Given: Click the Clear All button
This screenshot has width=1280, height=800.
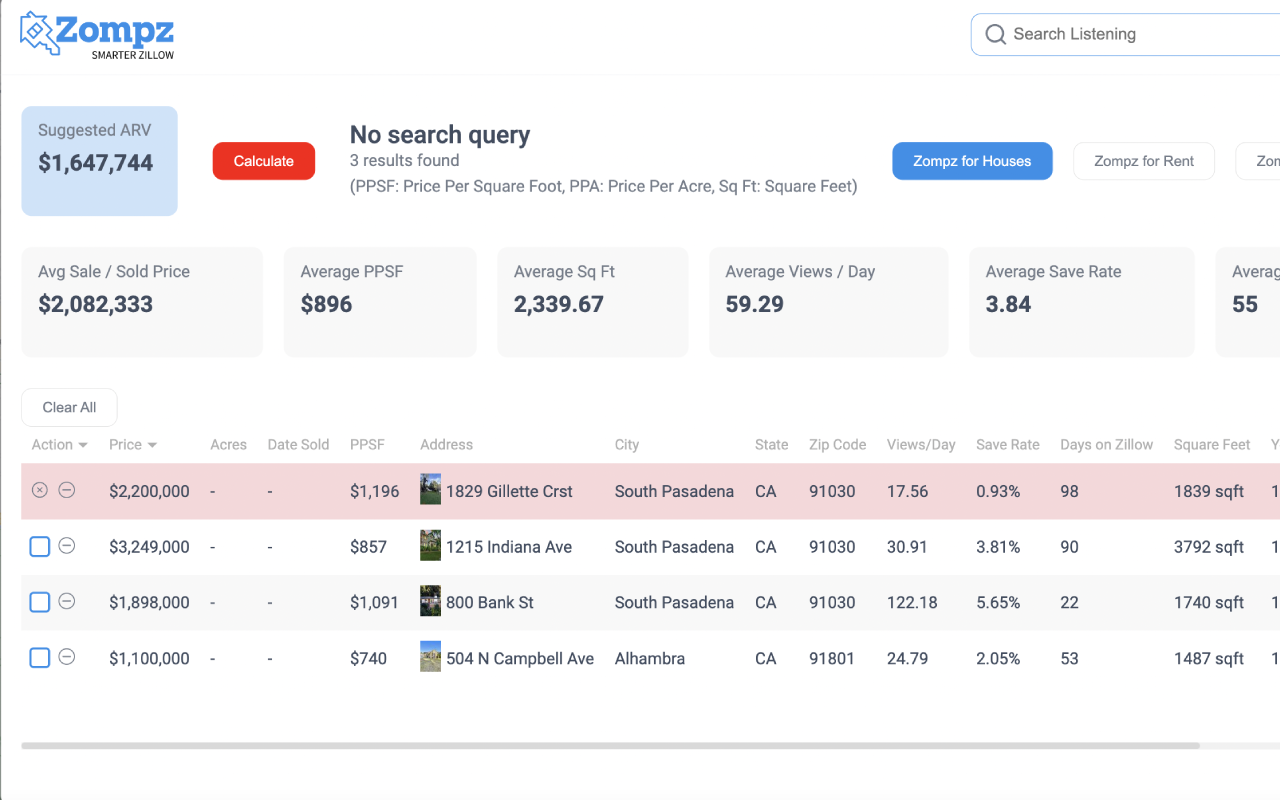Looking at the screenshot, I should click(x=69, y=407).
